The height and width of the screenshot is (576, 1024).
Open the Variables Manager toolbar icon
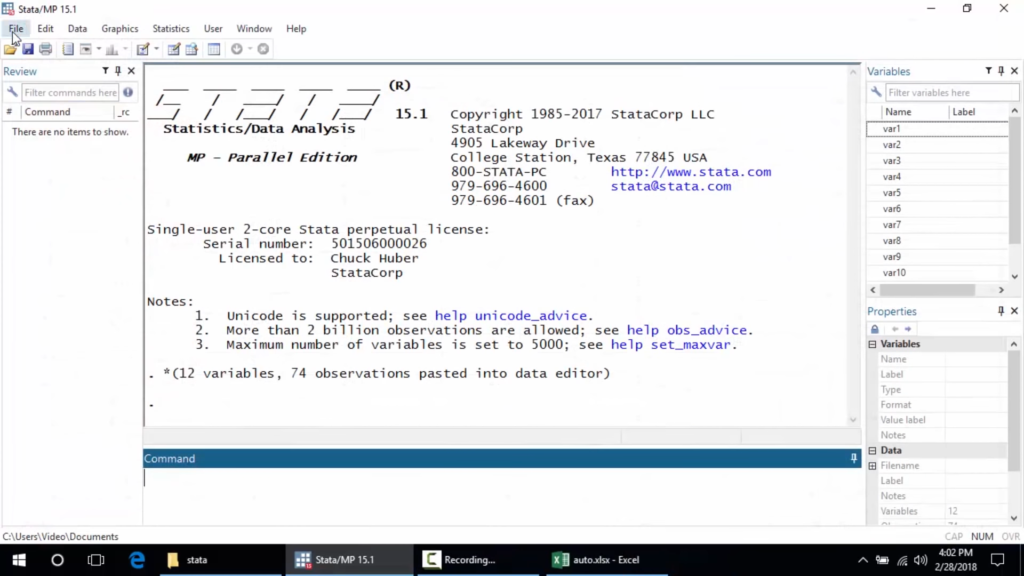pyautogui.click(x=214, y=49)
